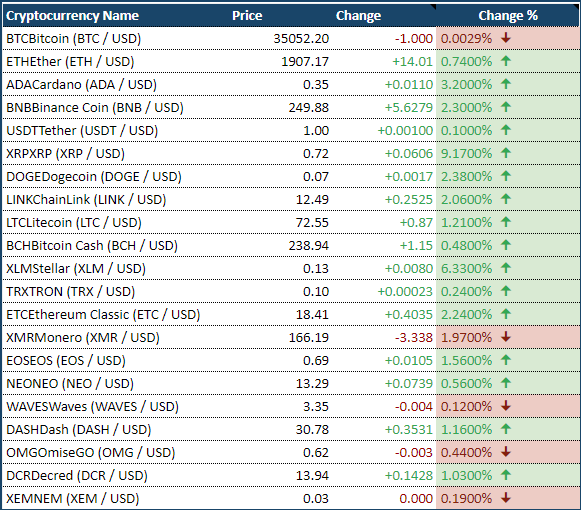Screen dimensions: 581x510
Task: Click the up arrow in the Dash row
Action: [x=506, y=428]
